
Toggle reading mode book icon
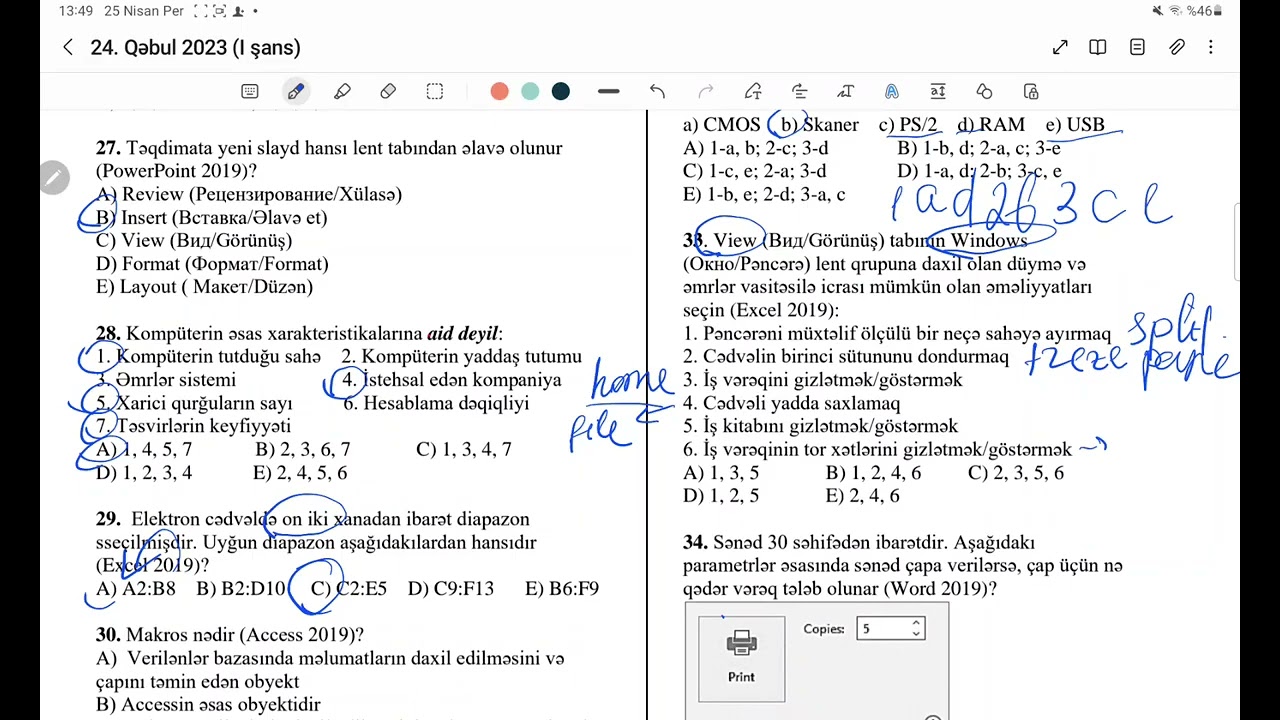[x=1097, y=47]
